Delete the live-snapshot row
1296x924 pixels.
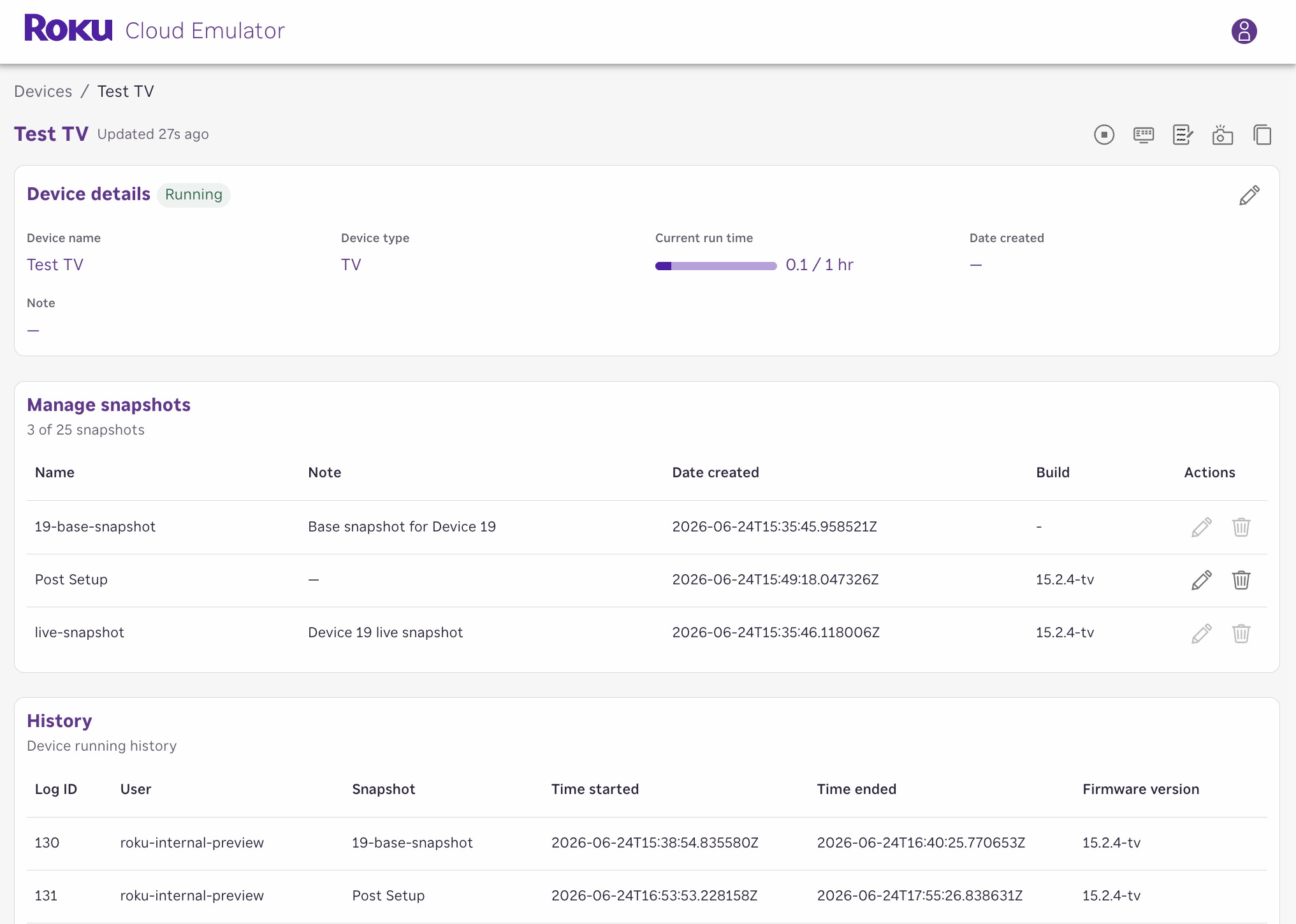pos(1241,633)
